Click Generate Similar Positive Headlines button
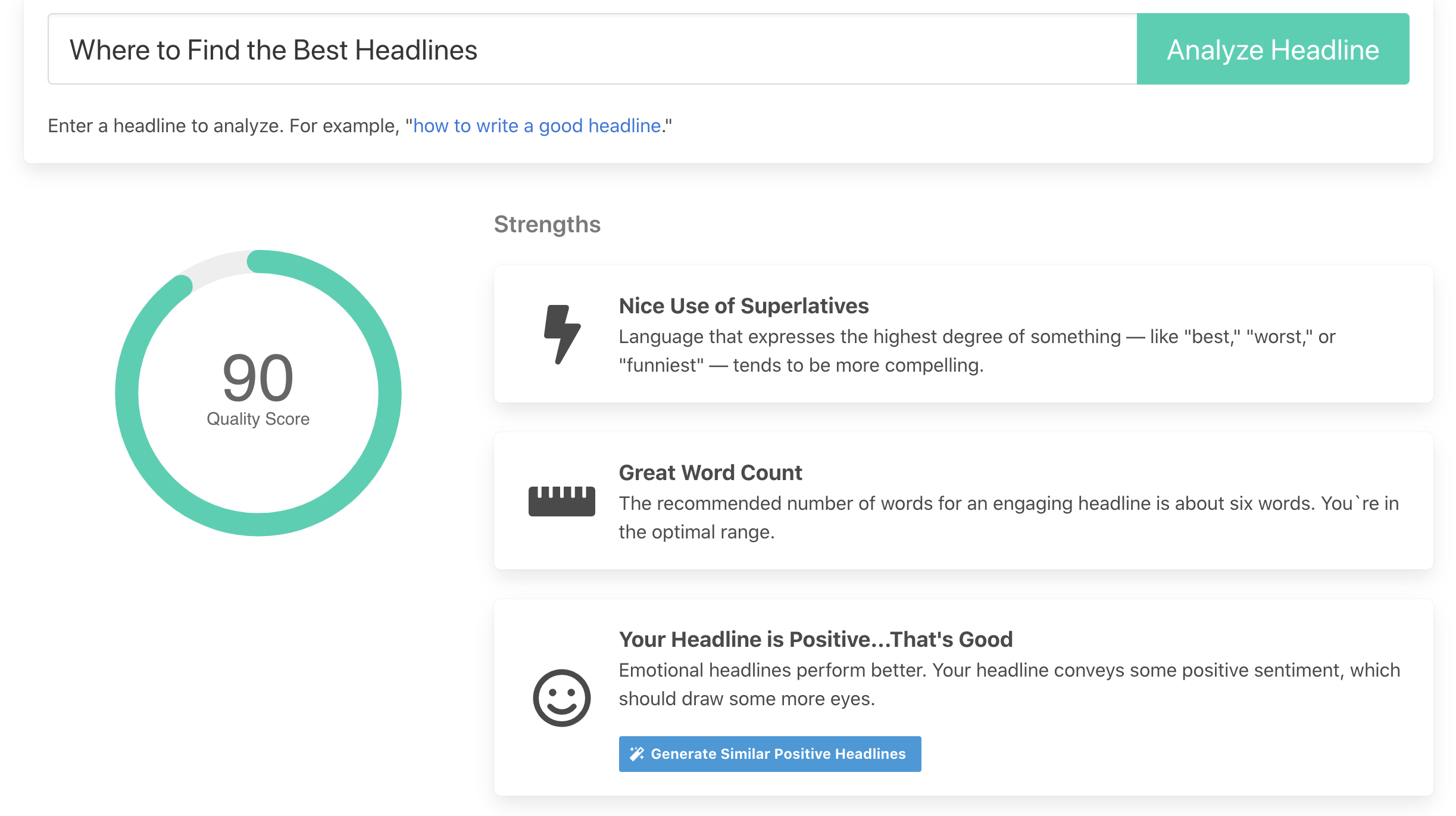The width and height of the screenshot is (1456, 816). tap(770, 753)
